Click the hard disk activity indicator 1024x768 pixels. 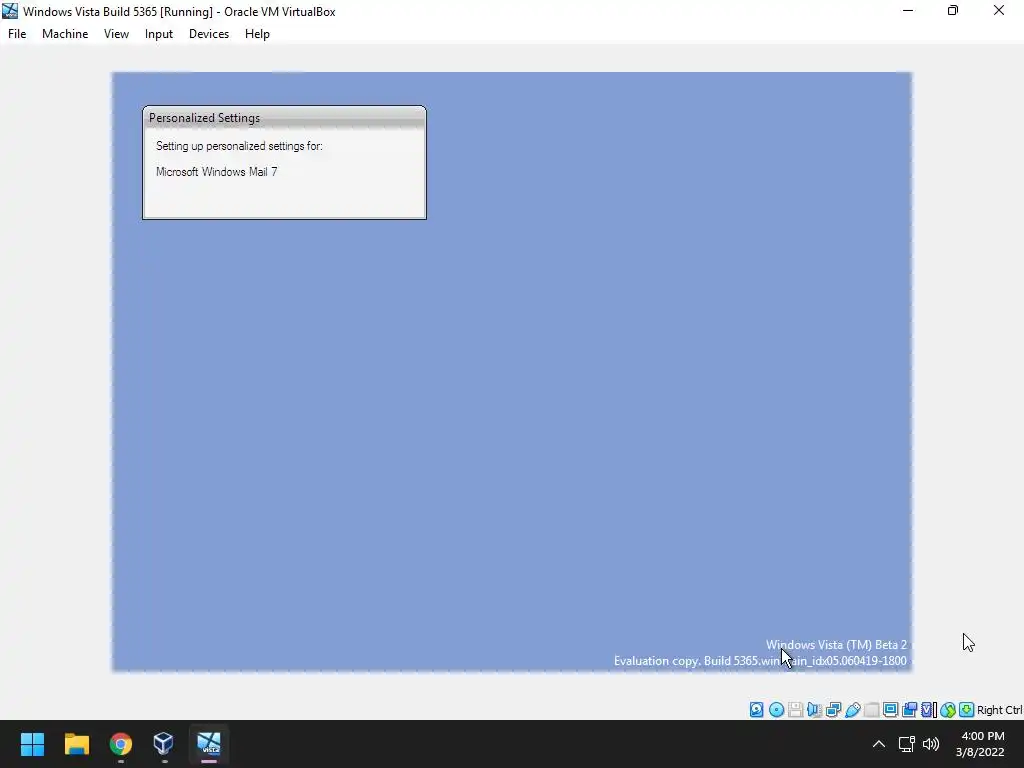pos(756,710)
